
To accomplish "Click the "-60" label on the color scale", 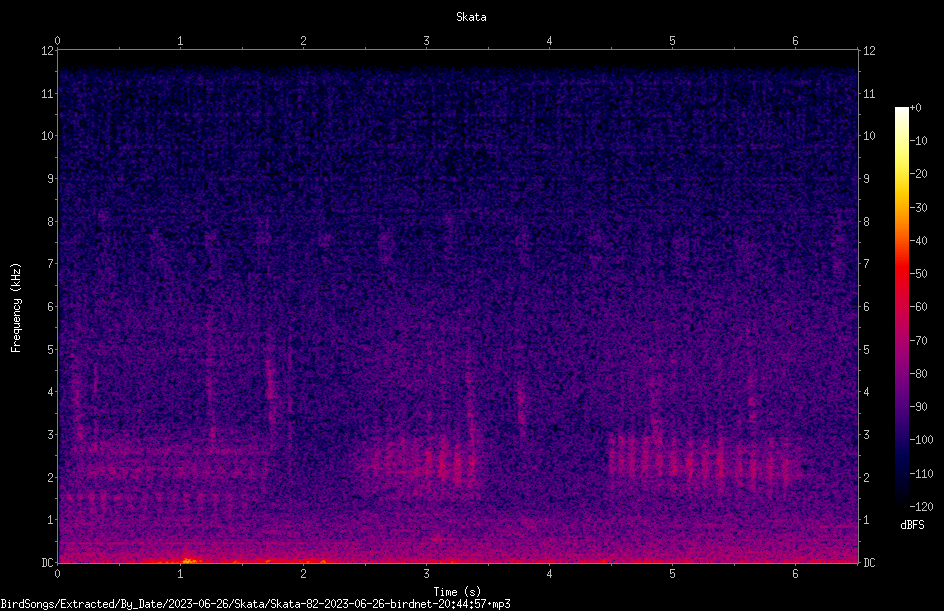I will pos(918,307).
